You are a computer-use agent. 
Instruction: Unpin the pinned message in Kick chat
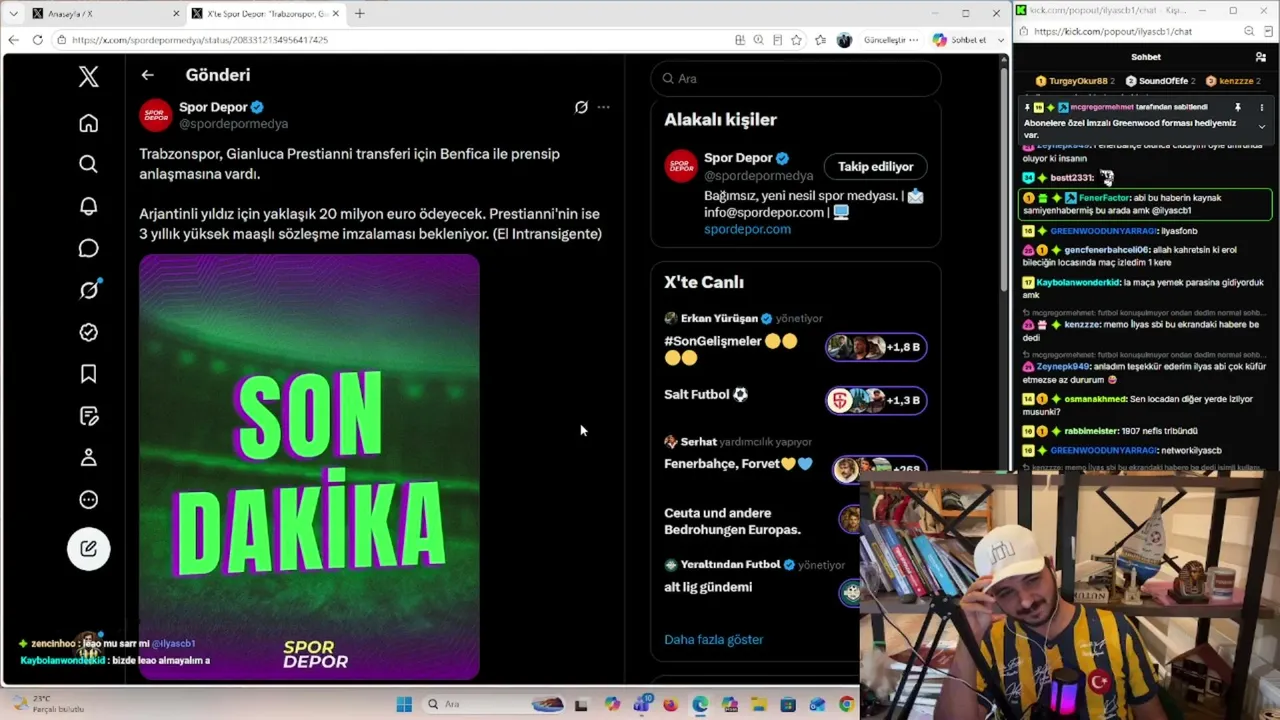click(x=1238, y=107)
